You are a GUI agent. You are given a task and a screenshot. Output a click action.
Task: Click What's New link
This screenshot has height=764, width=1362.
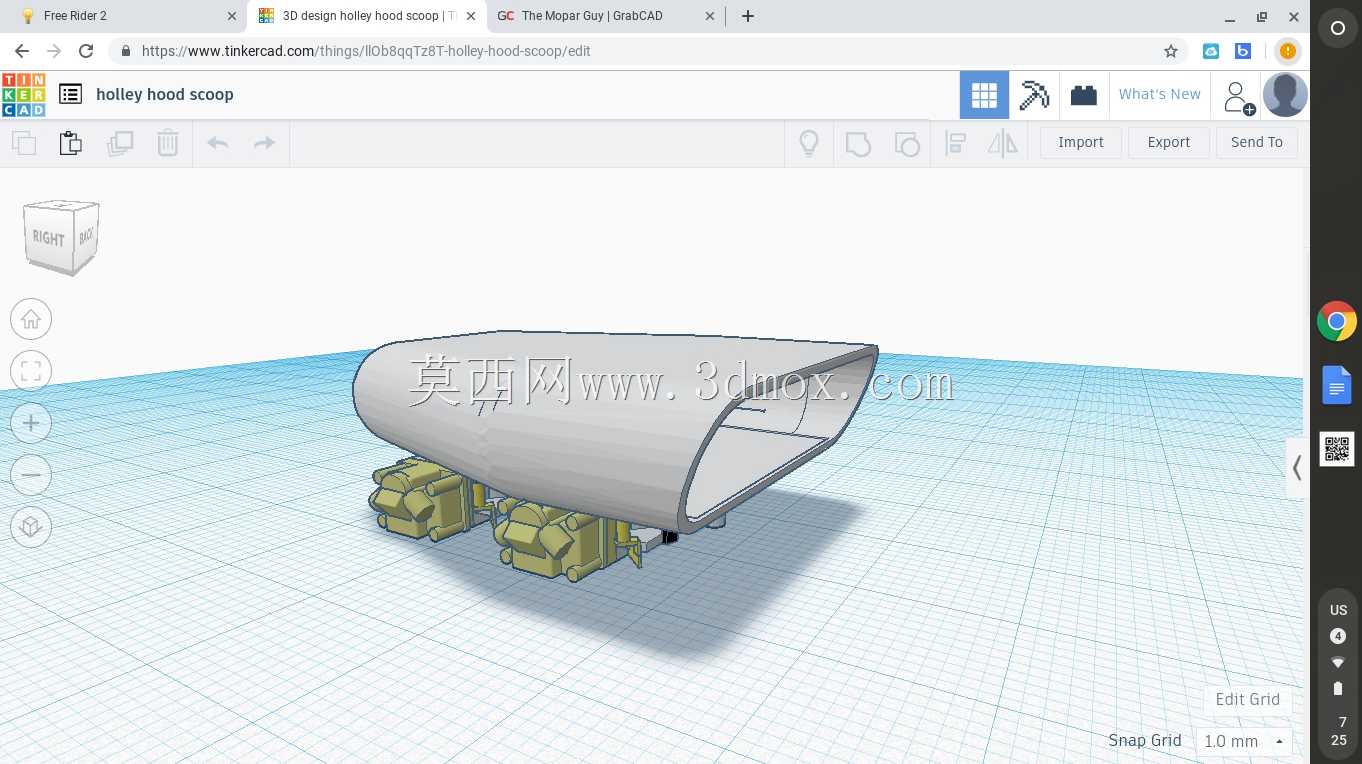1159,94
